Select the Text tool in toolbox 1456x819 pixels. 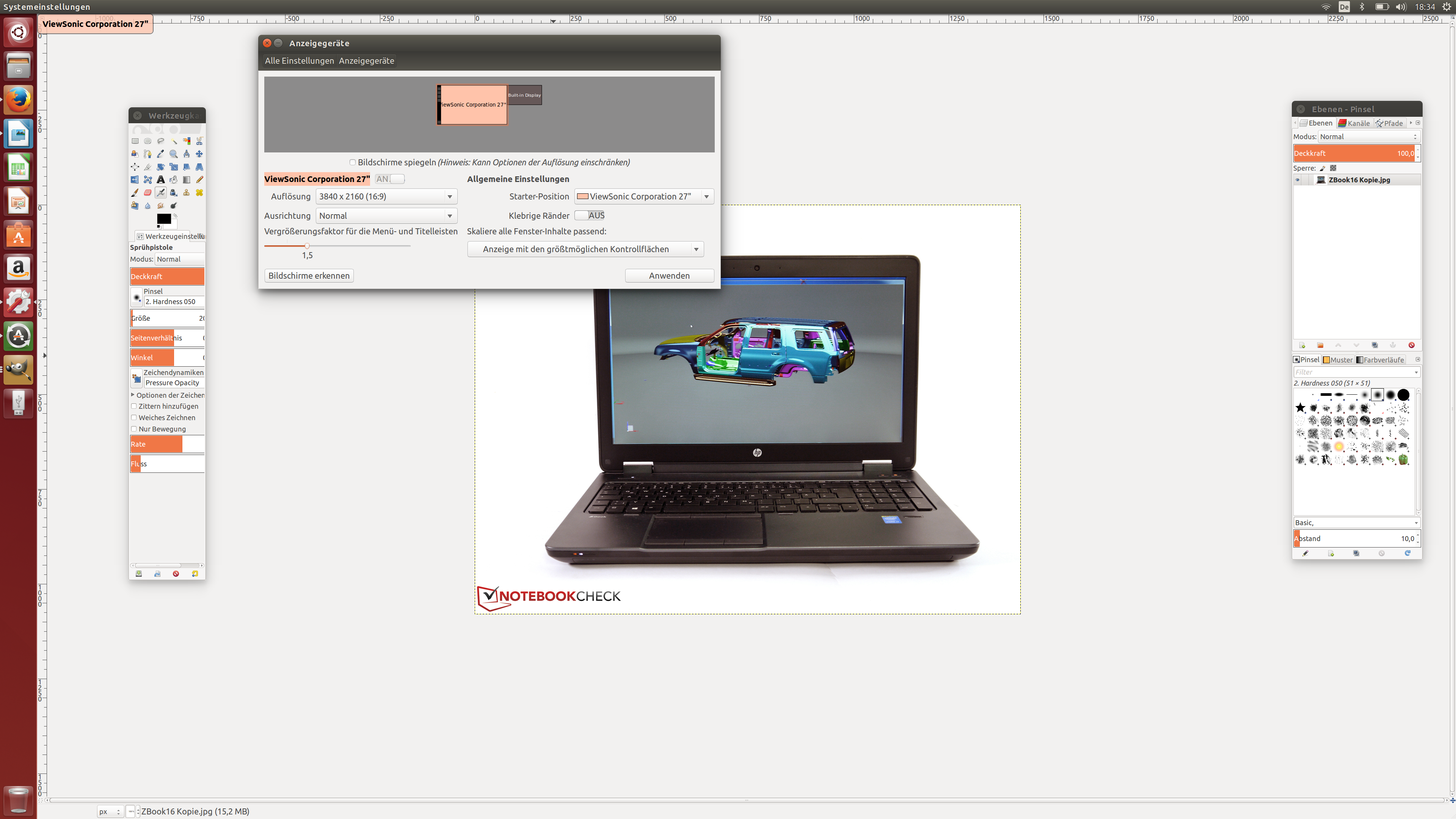click(160, 180)
